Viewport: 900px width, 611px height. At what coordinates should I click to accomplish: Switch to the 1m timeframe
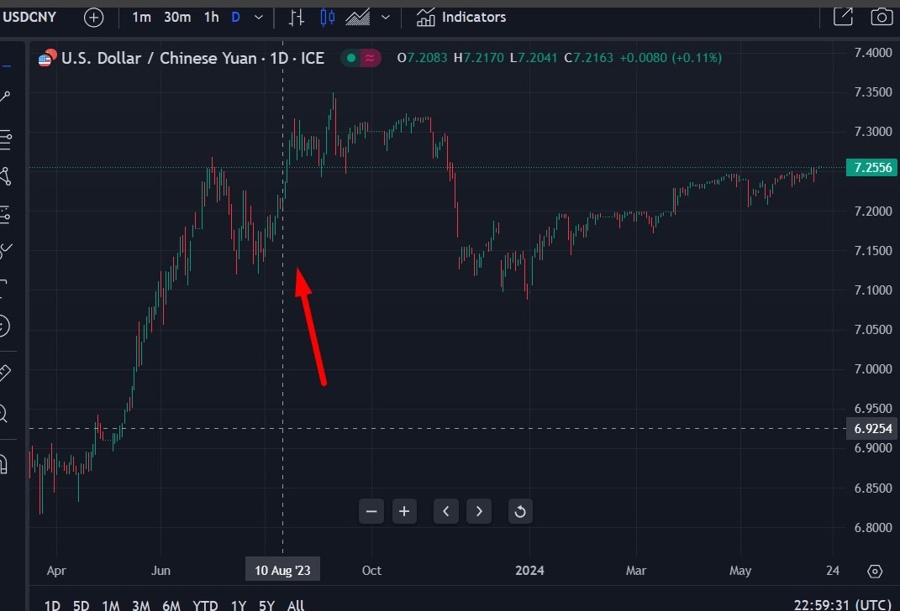[141, 17]
